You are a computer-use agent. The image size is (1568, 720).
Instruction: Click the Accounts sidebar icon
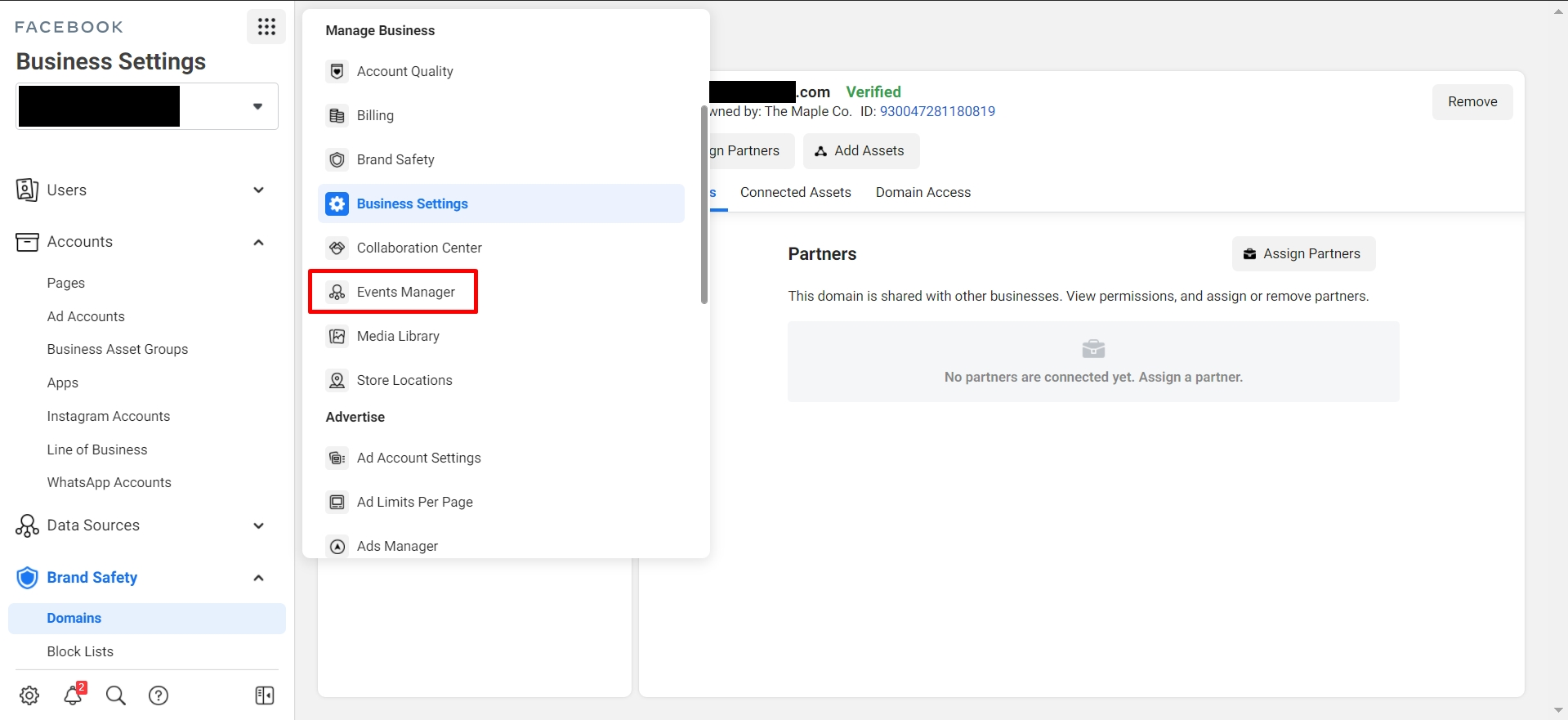click(27, 242)
